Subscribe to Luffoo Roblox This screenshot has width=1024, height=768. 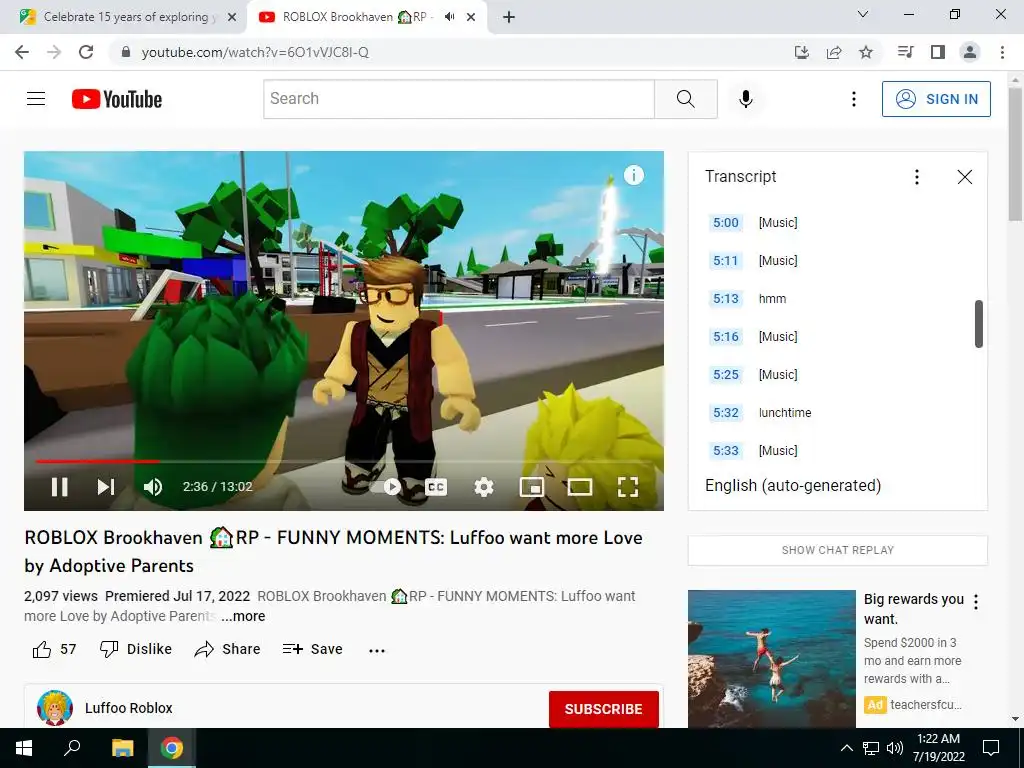click(x=603, y=709)
